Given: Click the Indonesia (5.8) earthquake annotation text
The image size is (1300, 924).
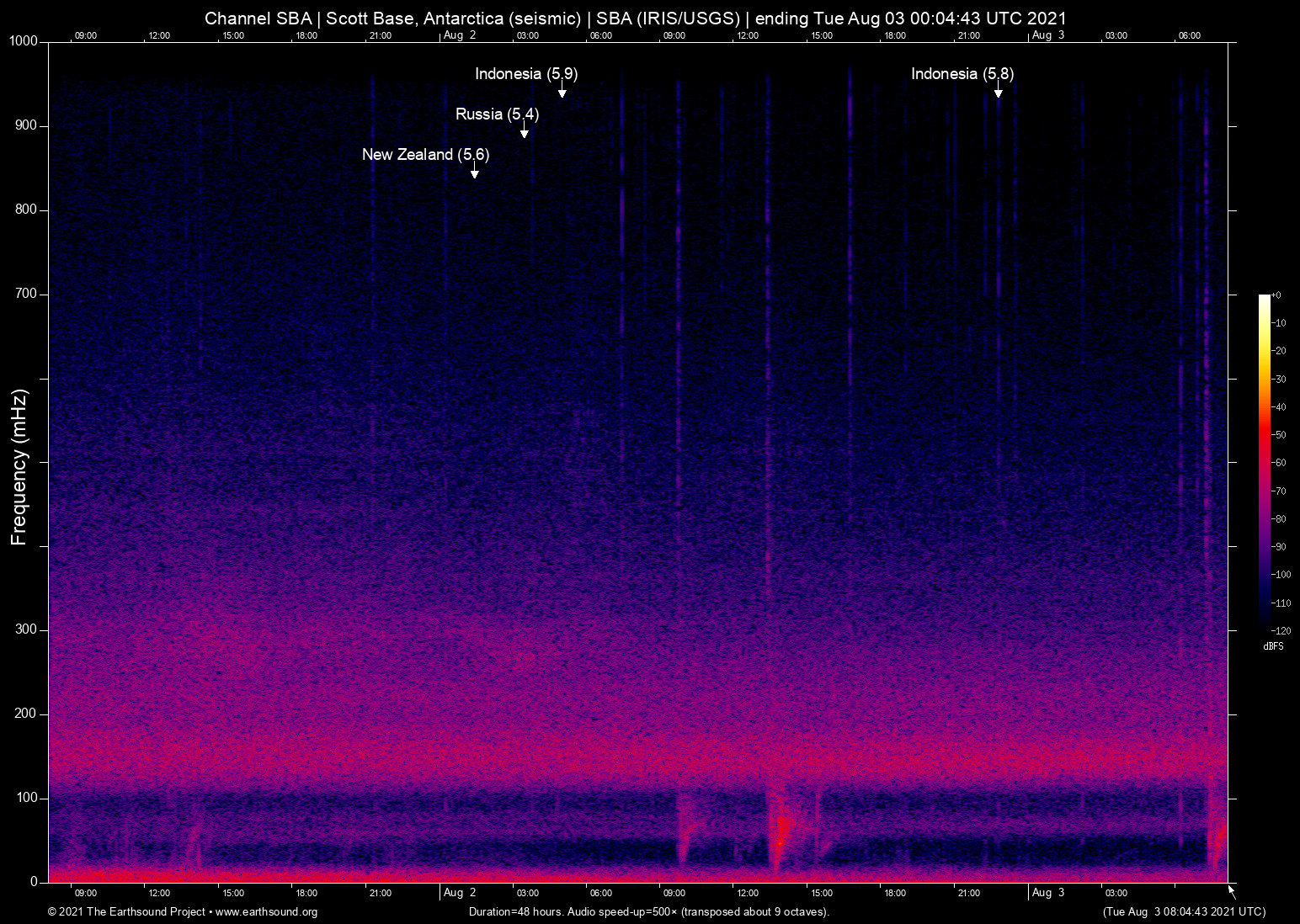Looking at the screenshot, I should (x=962, y=74).
